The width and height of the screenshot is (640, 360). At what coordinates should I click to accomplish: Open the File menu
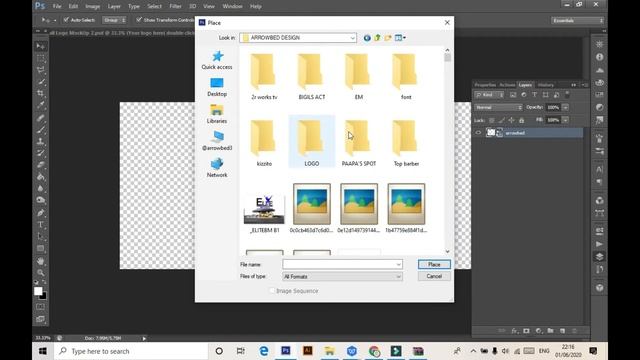[x=57, y=7]
